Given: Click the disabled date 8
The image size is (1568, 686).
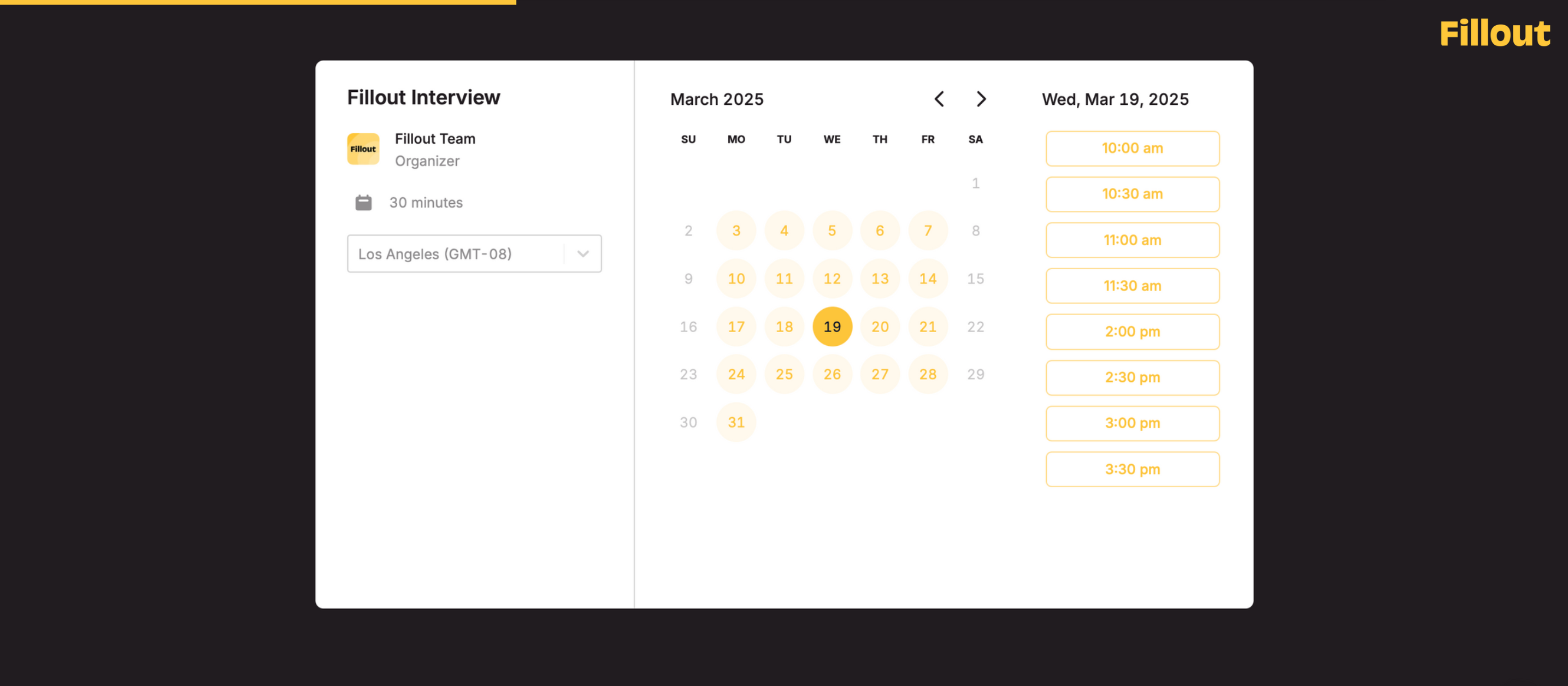Looking at the screenshot, I should [975, 230].
